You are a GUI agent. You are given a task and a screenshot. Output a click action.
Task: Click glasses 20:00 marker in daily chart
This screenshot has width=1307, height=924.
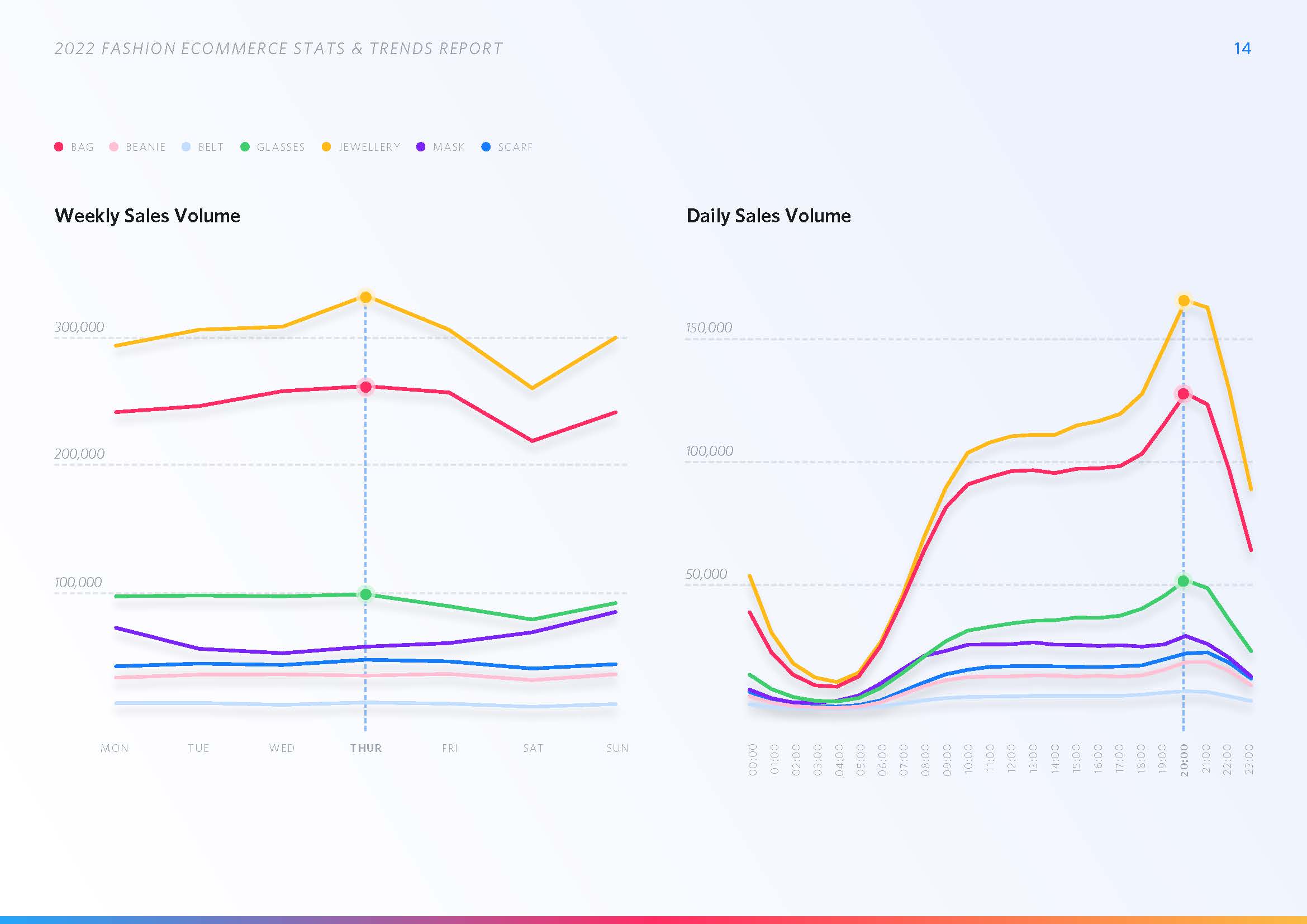(1184, 581)
